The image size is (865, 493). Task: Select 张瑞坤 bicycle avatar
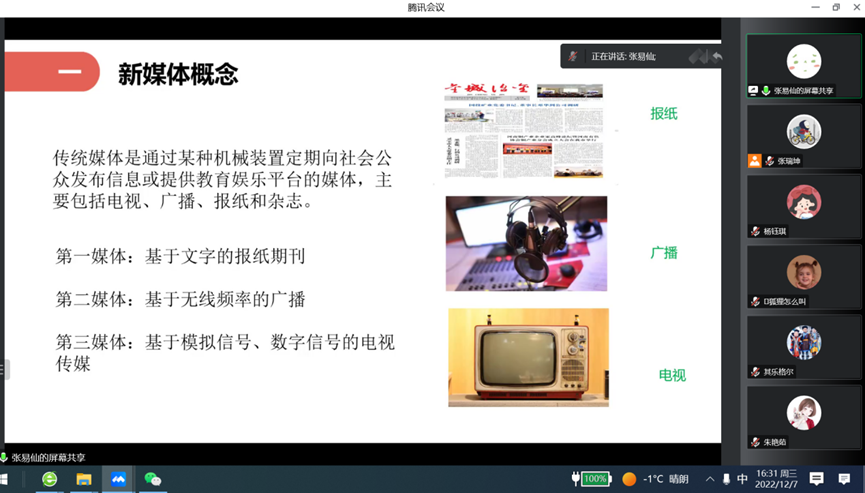tap(804, 132)
